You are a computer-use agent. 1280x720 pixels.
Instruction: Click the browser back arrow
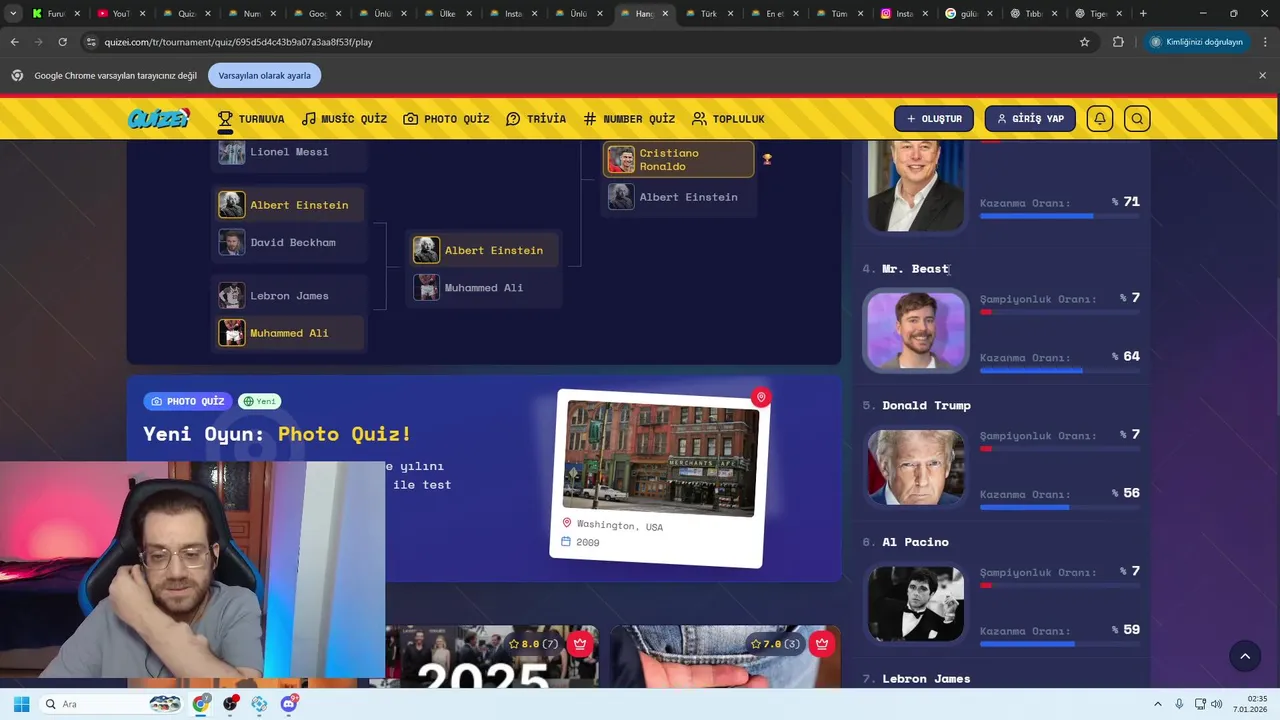14,42
